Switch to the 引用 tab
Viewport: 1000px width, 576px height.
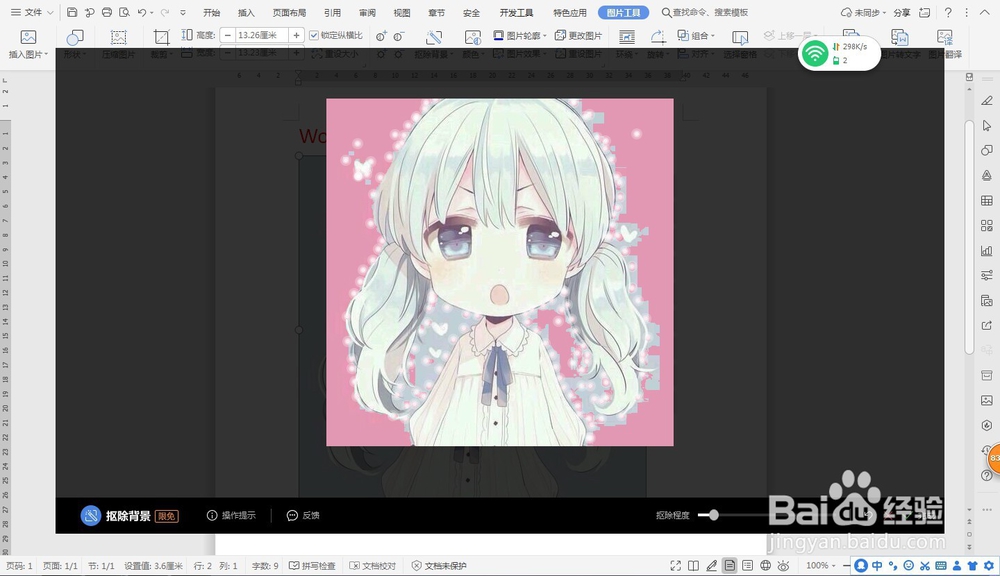[x=332, y=12]
